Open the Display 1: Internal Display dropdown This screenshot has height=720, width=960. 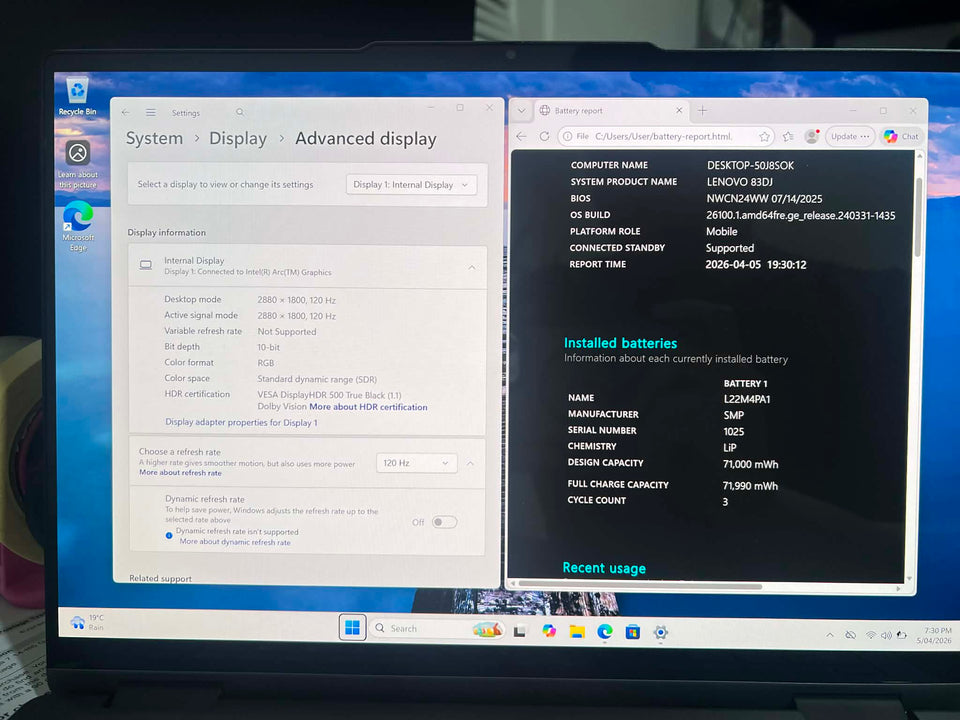[x=411, y=185]
